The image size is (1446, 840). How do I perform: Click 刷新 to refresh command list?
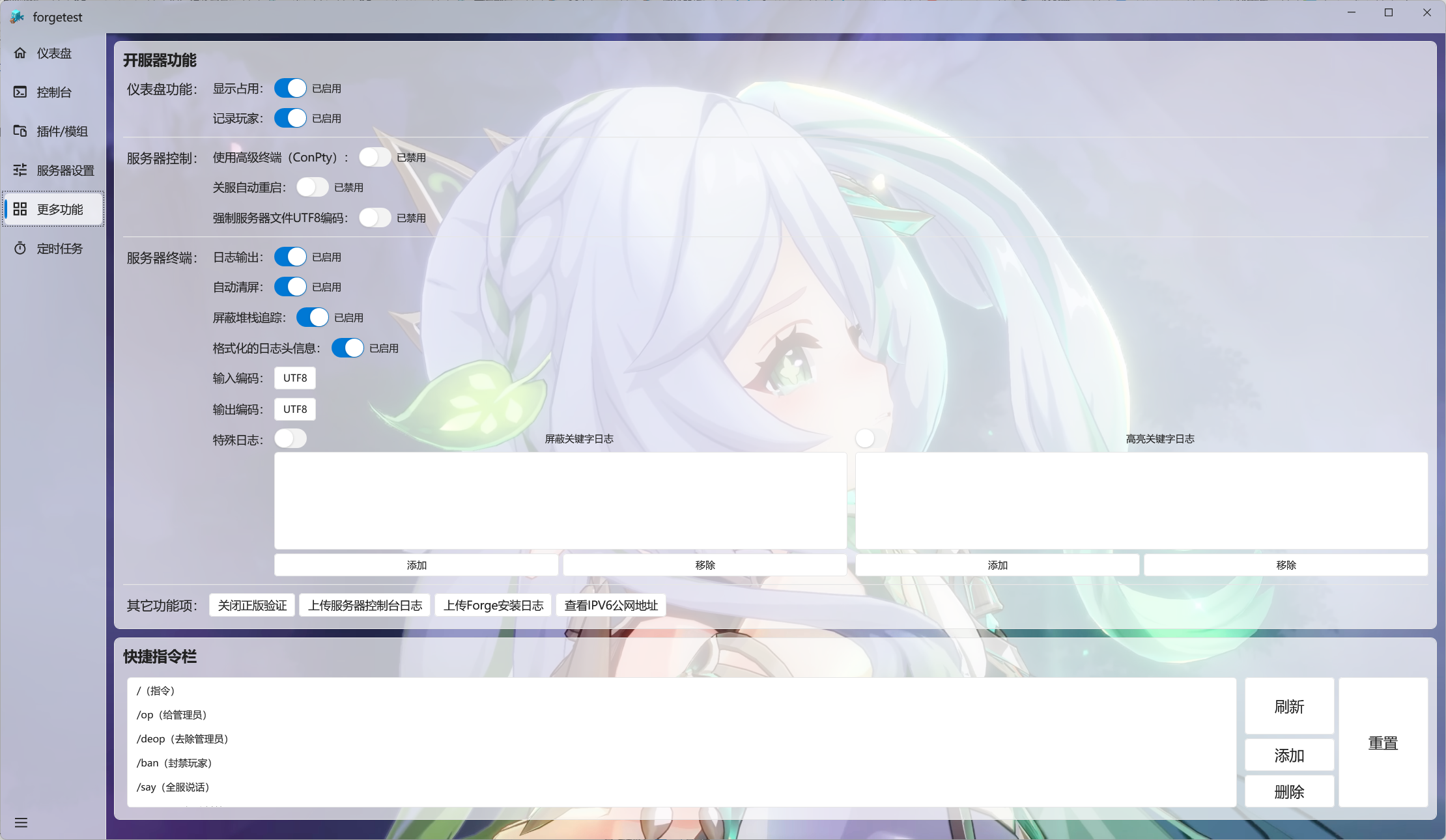coord(1289,707)
